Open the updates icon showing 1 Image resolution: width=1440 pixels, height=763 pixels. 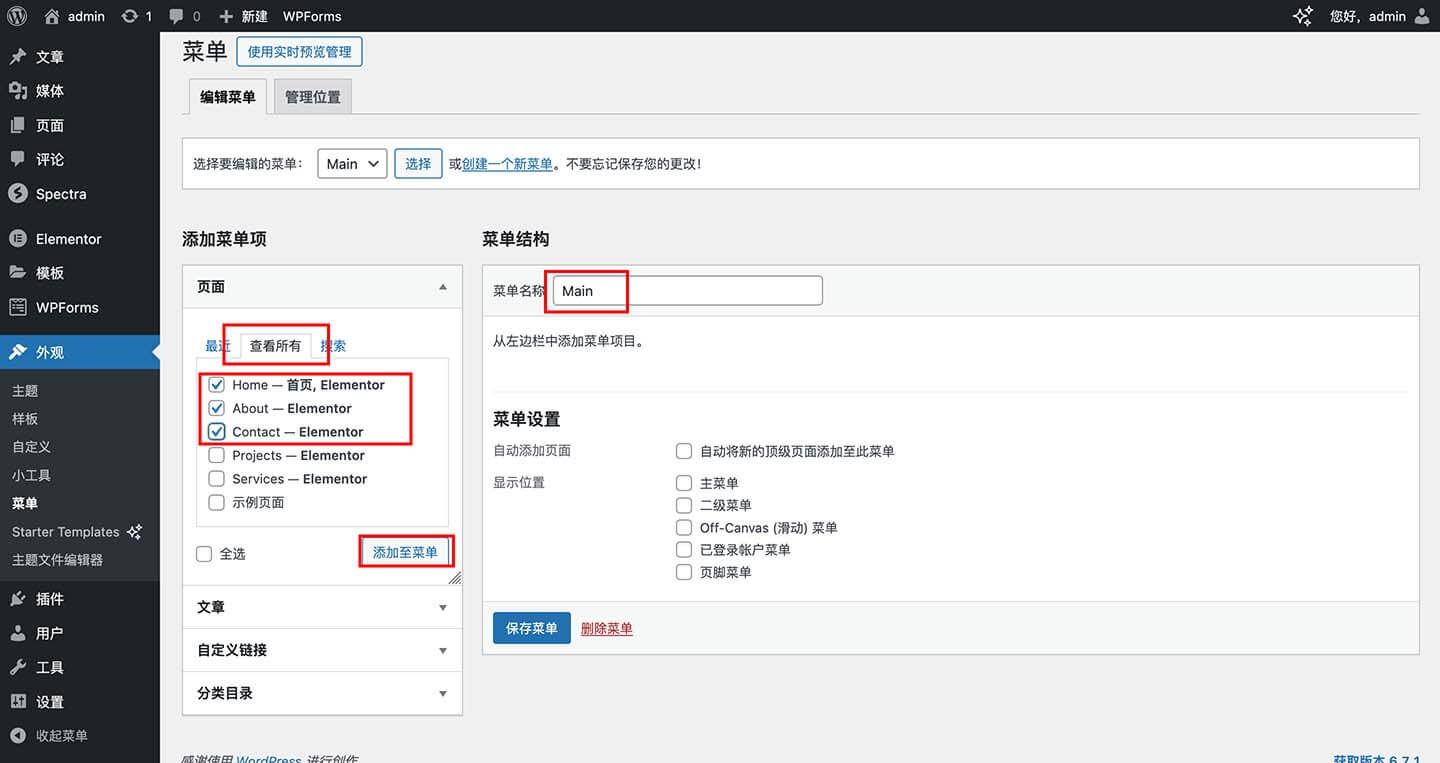[130, 16]
